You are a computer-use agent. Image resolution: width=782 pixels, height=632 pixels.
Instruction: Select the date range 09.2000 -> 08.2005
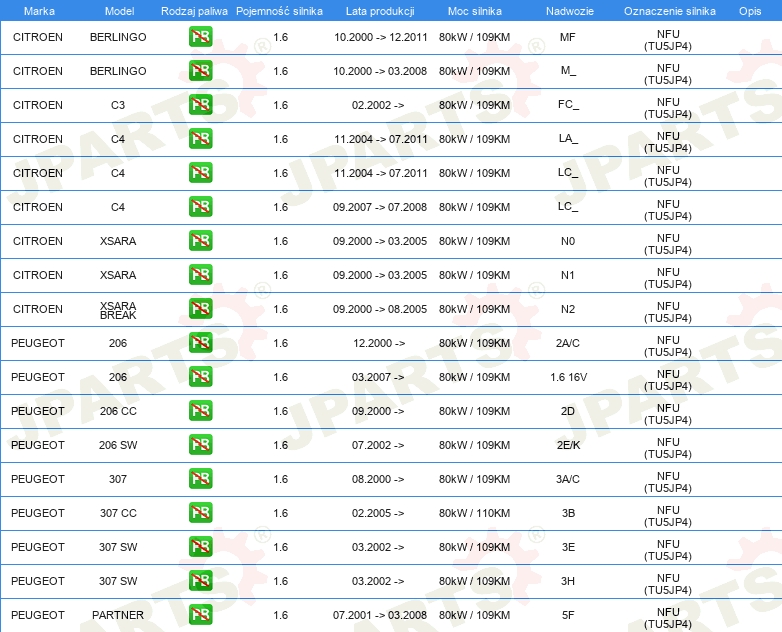380,309
